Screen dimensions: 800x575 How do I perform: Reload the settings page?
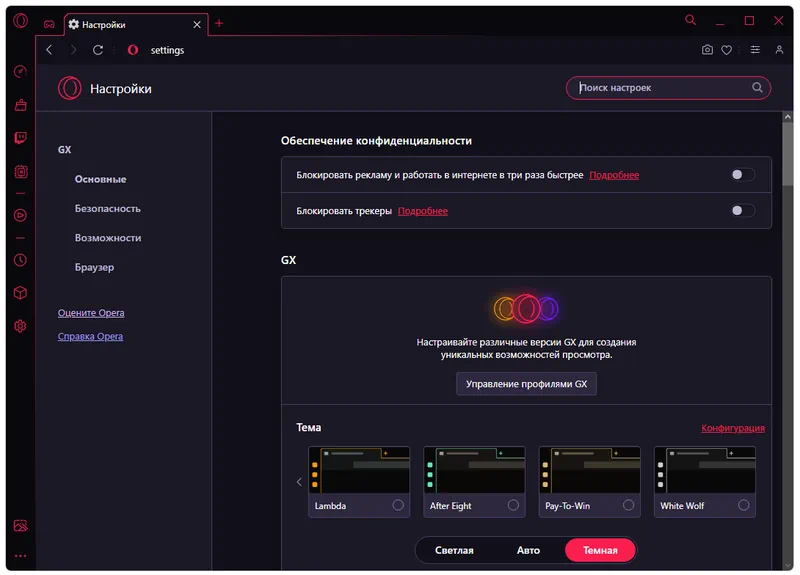tap(98, 50)
